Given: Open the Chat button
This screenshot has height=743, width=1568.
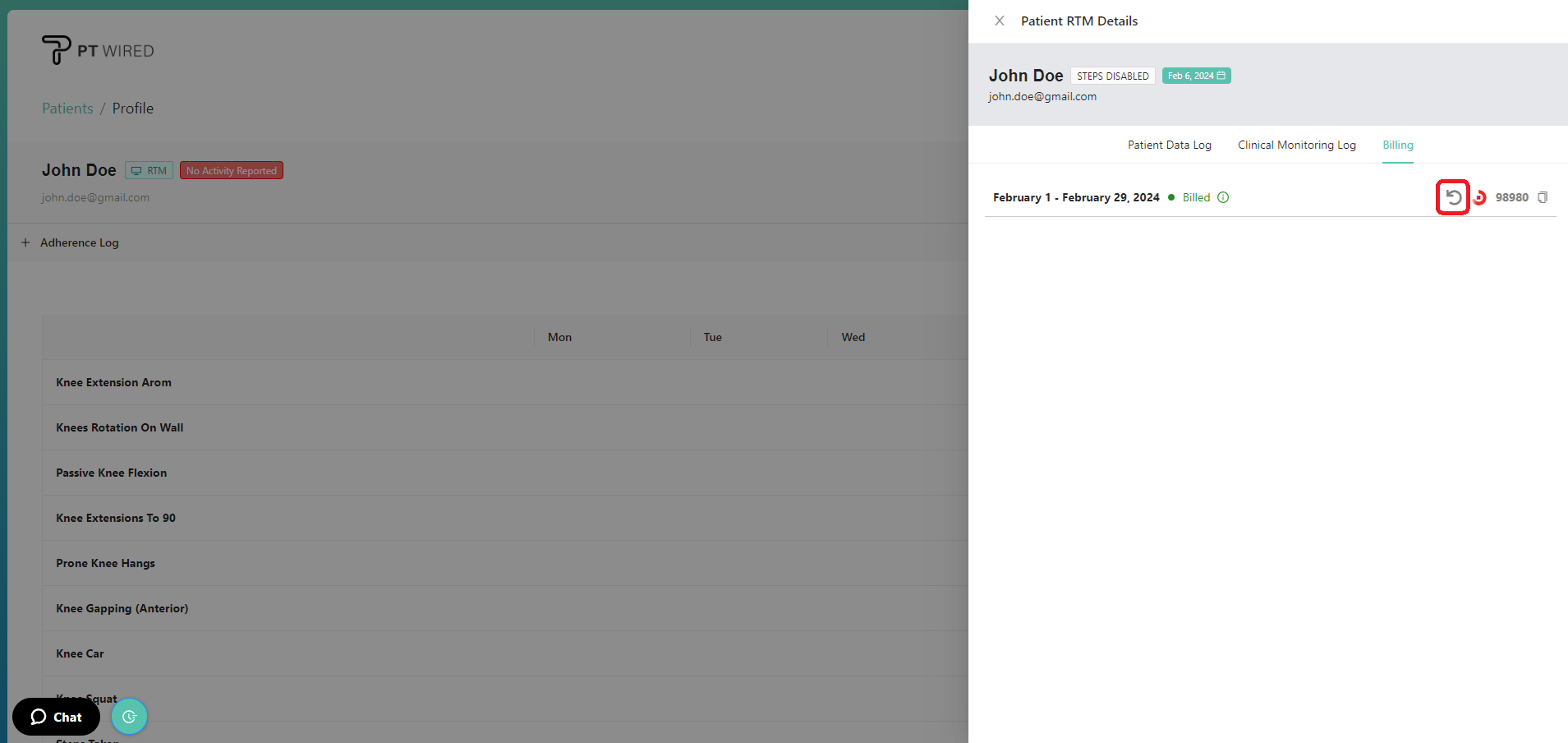Looking at the screenshot, I should [x=56, y=716].
